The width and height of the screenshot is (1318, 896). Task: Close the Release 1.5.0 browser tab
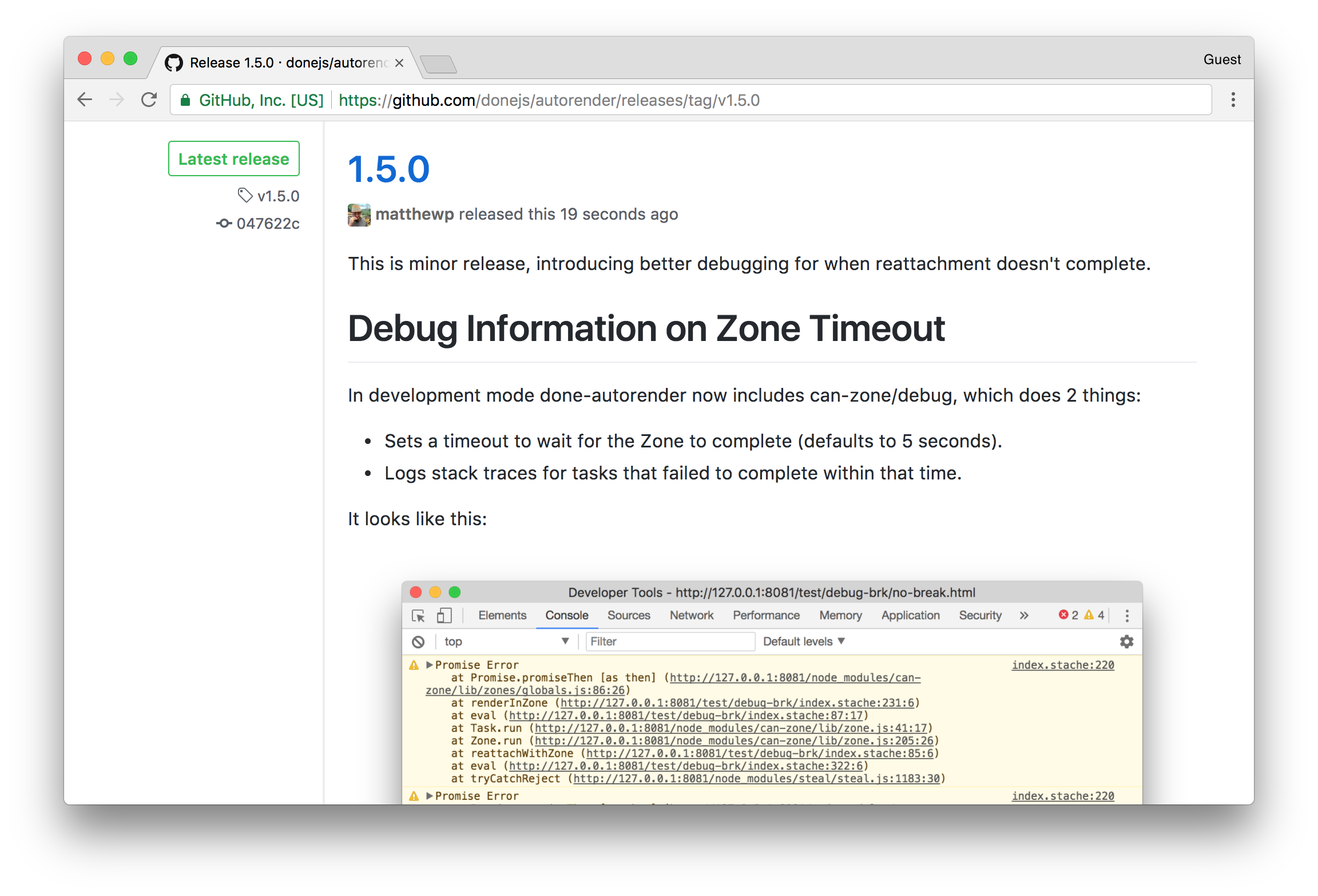point(399,63)
